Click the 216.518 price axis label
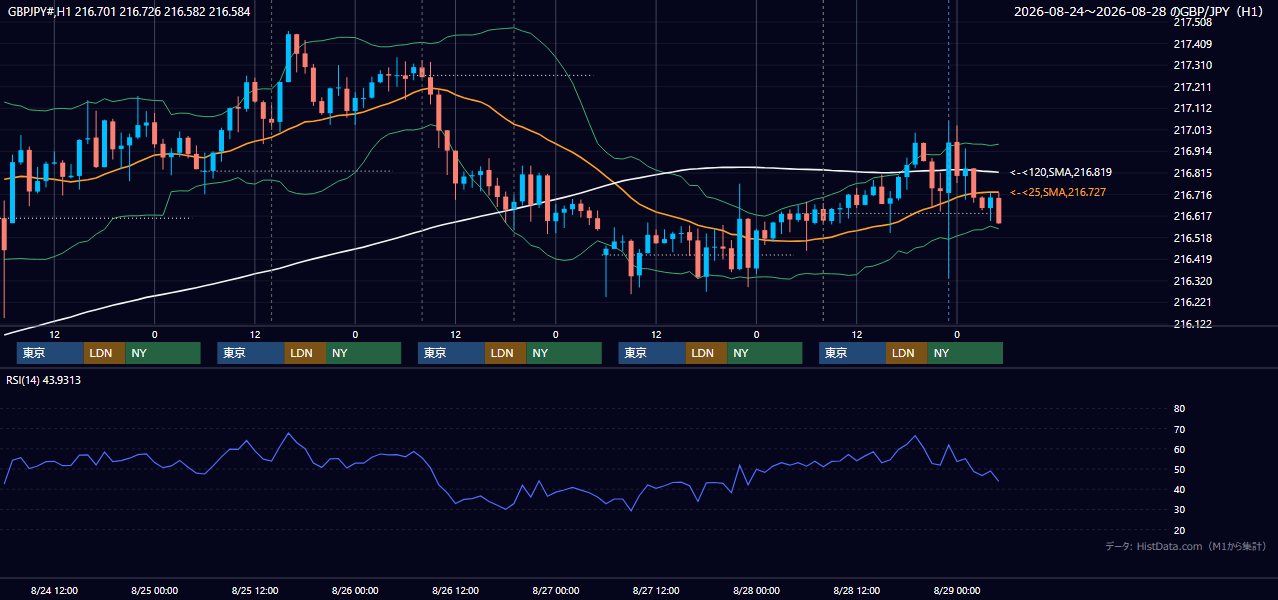Image resolution: width=1278 pixels, height=600 pixels. [1192, 238]
